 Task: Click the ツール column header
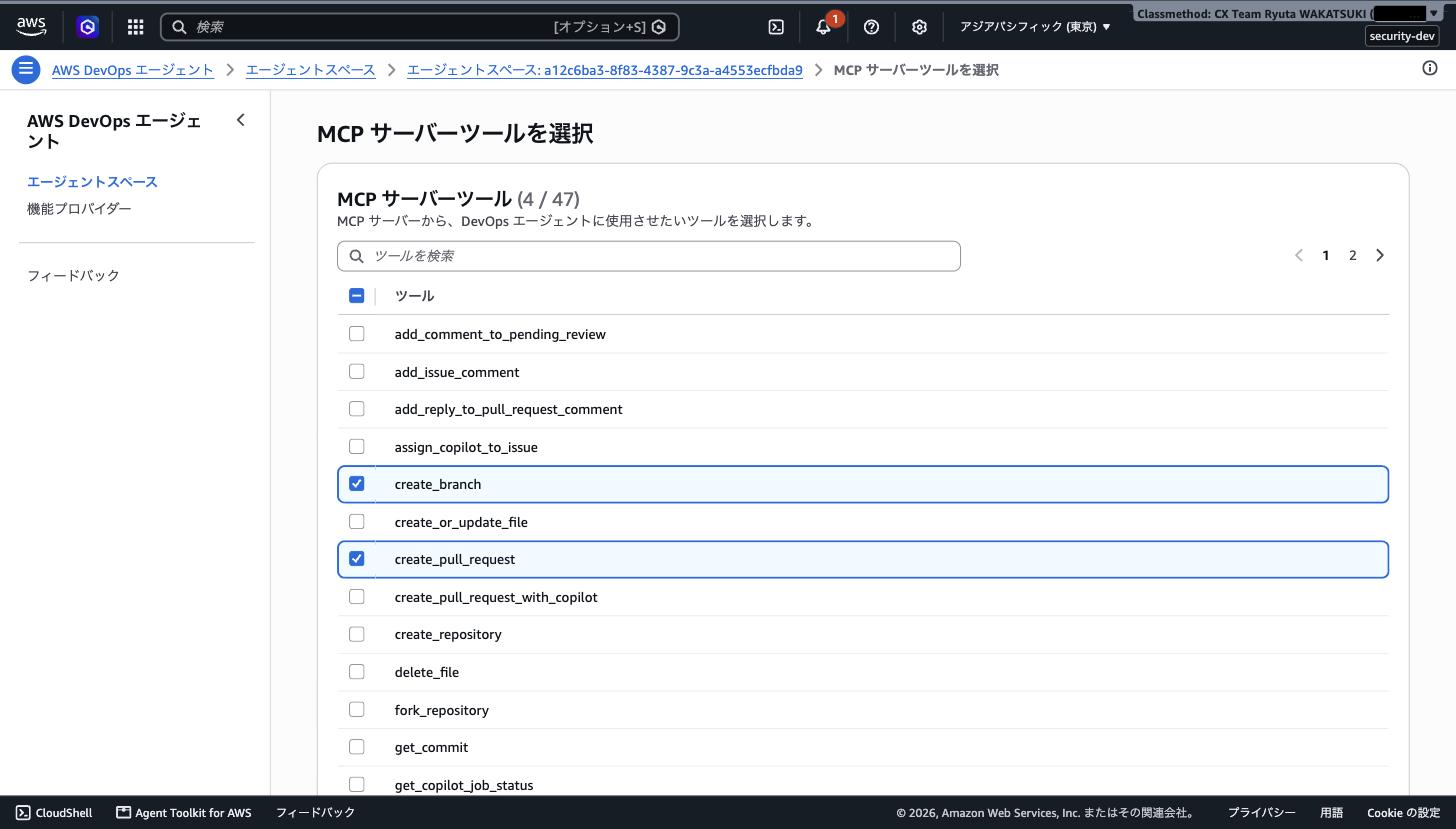pyautogui.click(x=414, y=296)
